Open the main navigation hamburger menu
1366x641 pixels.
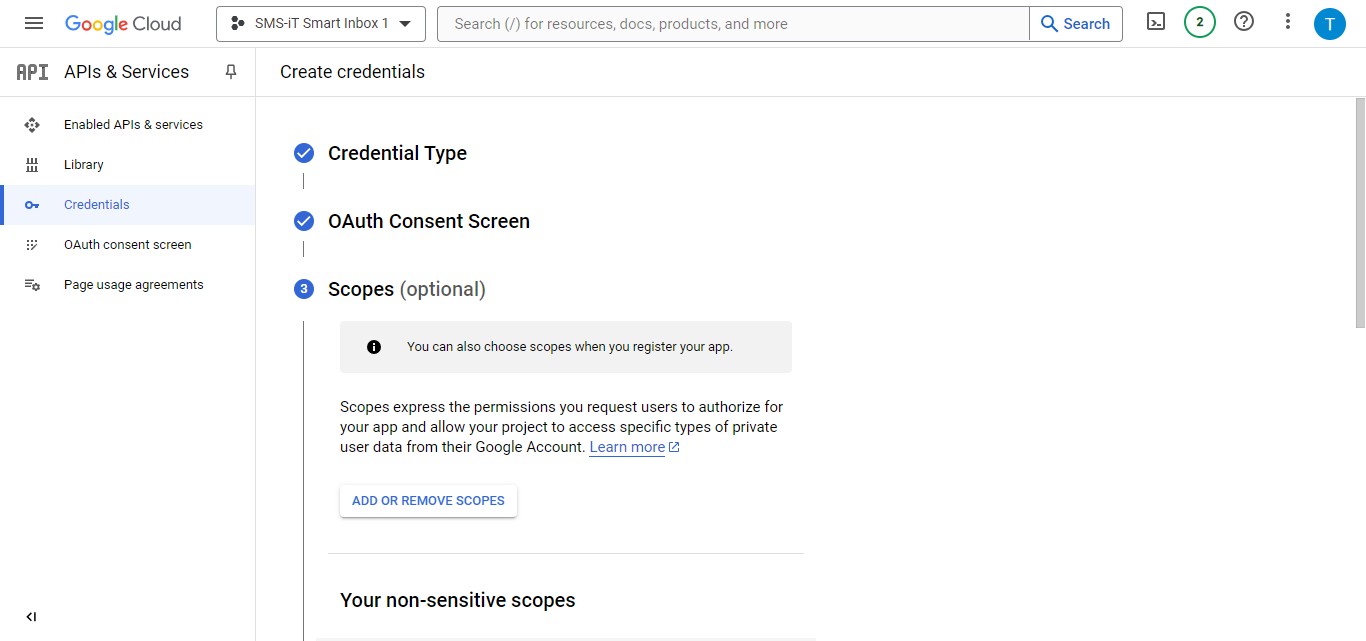pos(34,23)
